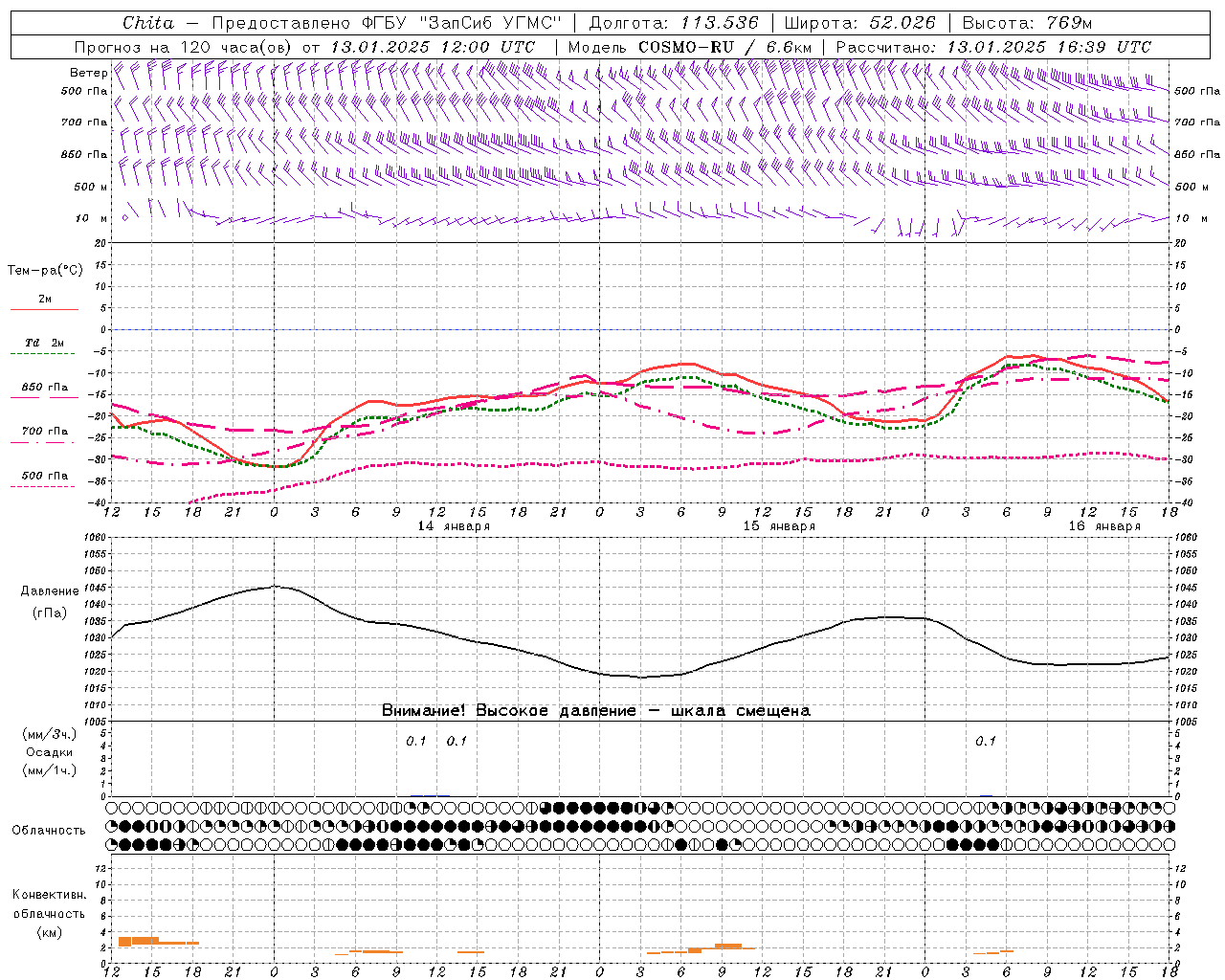
Task: Click the longitude value "Долгота: 113.536"
Action: click(674, 23)
